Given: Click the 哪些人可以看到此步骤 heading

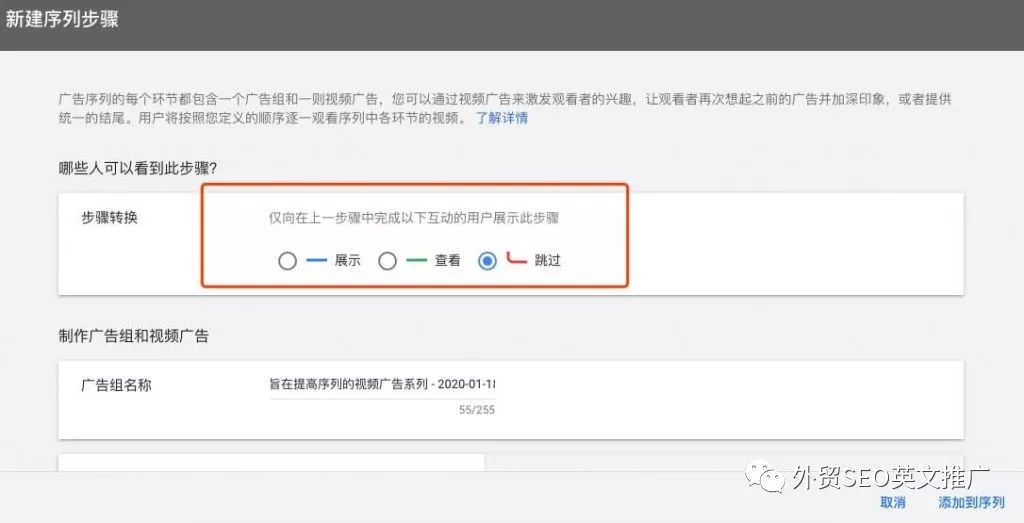Looking at the screenshot, I should click(138, 168).
